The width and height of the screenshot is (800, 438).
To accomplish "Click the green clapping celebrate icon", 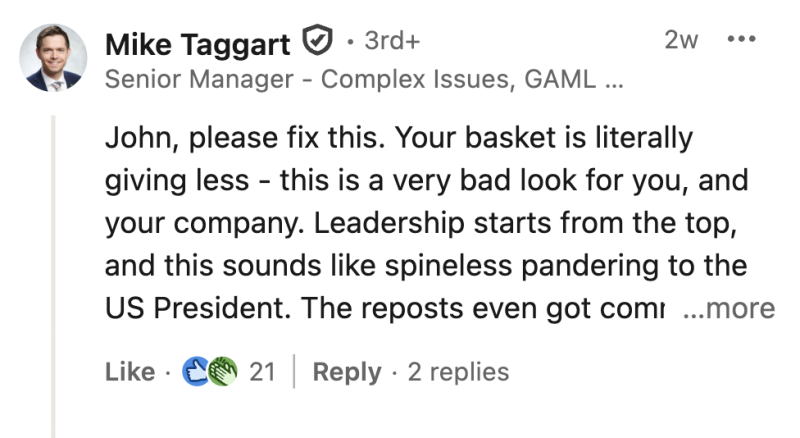I will click(x=226, y=372).
